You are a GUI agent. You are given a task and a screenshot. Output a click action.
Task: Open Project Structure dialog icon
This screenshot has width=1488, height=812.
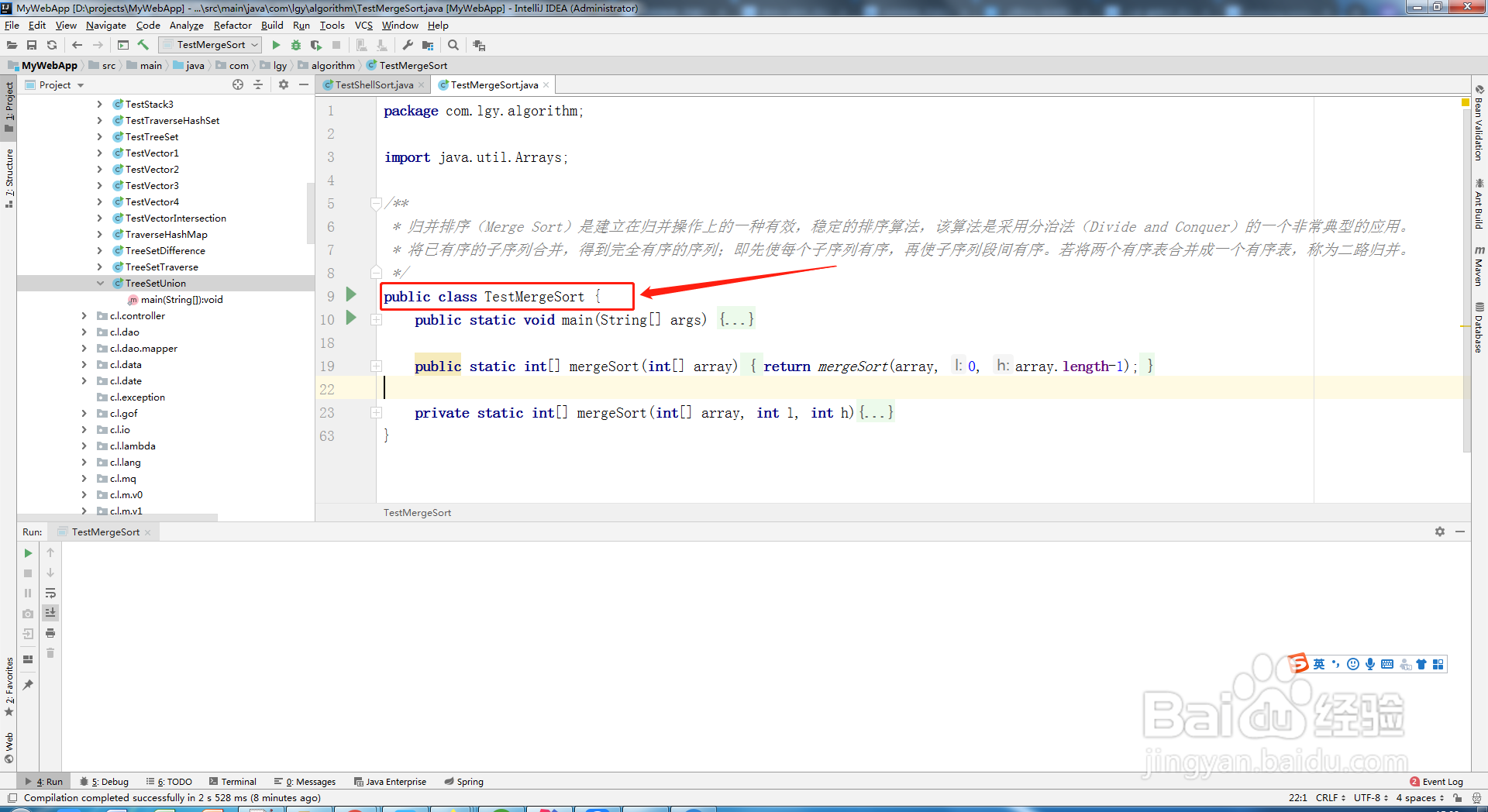point(428,46)
